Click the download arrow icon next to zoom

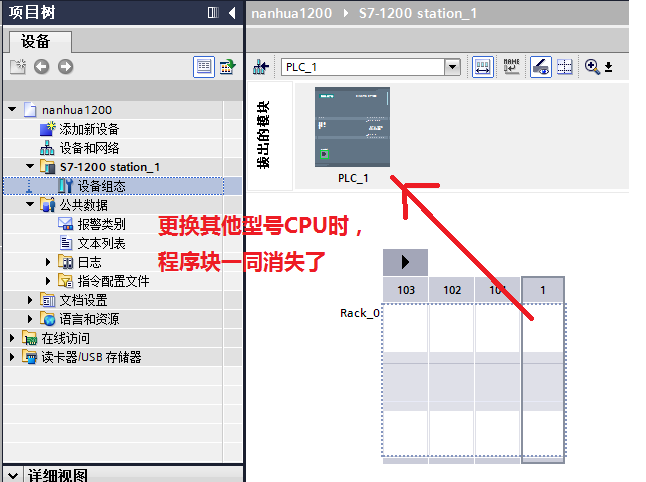pos(609,67)
